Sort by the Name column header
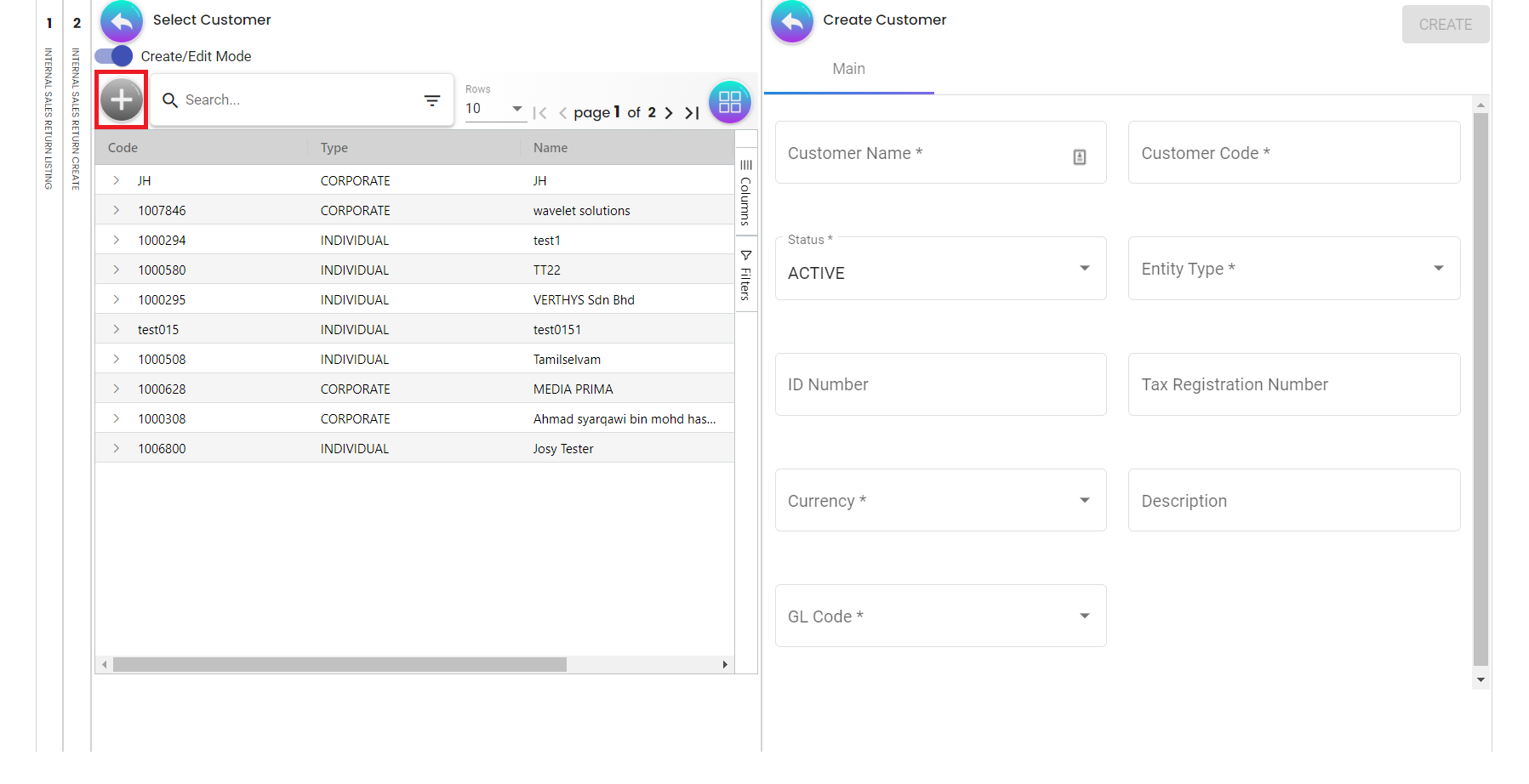This screenshot has width=1529, height=784. [x=551, y=148]
